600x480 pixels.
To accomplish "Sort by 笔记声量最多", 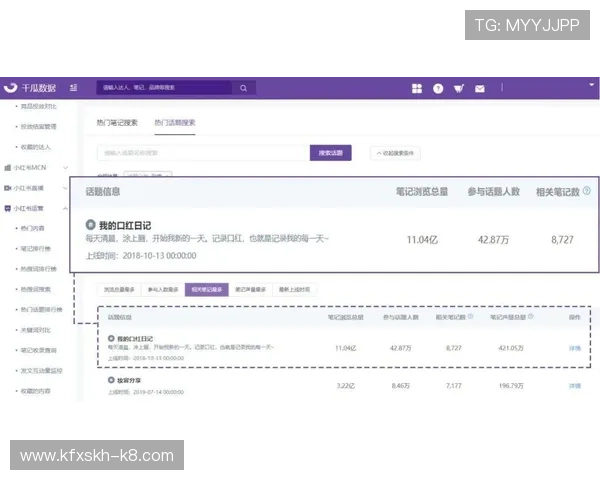I will point(250,289).
